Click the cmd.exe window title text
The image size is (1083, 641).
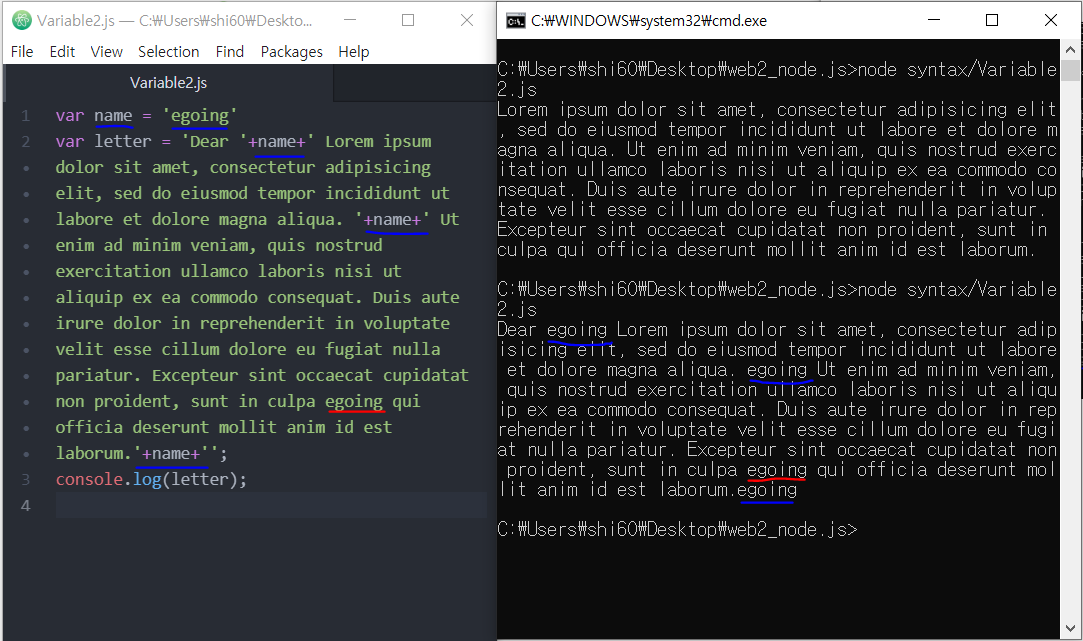[x=649, y=21]
